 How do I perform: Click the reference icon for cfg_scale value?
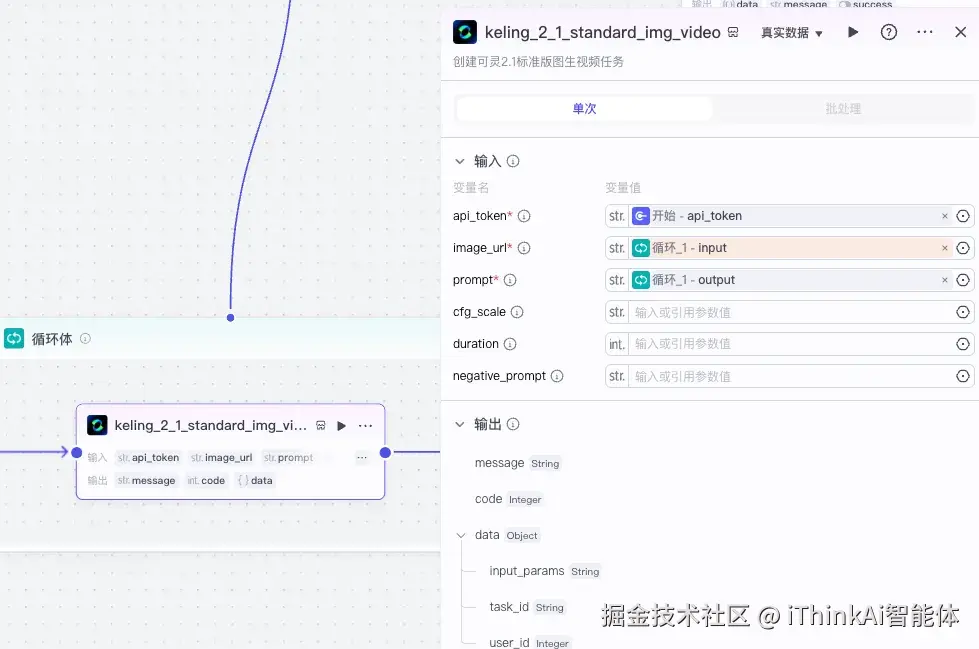tap(962, 312)
